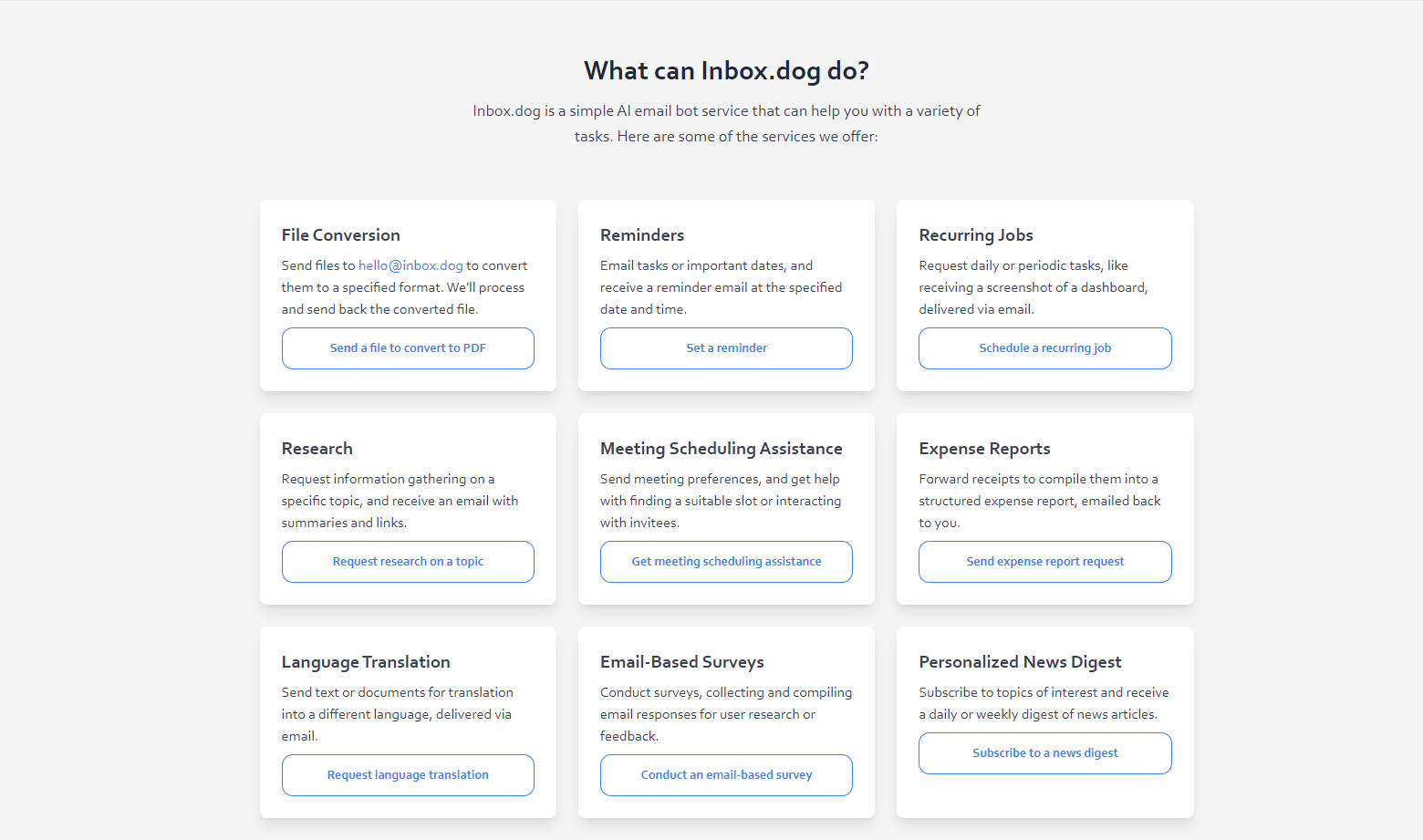Image resolution: width=1423 pixels, height=840 pixels.
Task: Select the 'Expense Reports' card title
Action: tap(984, 449)
